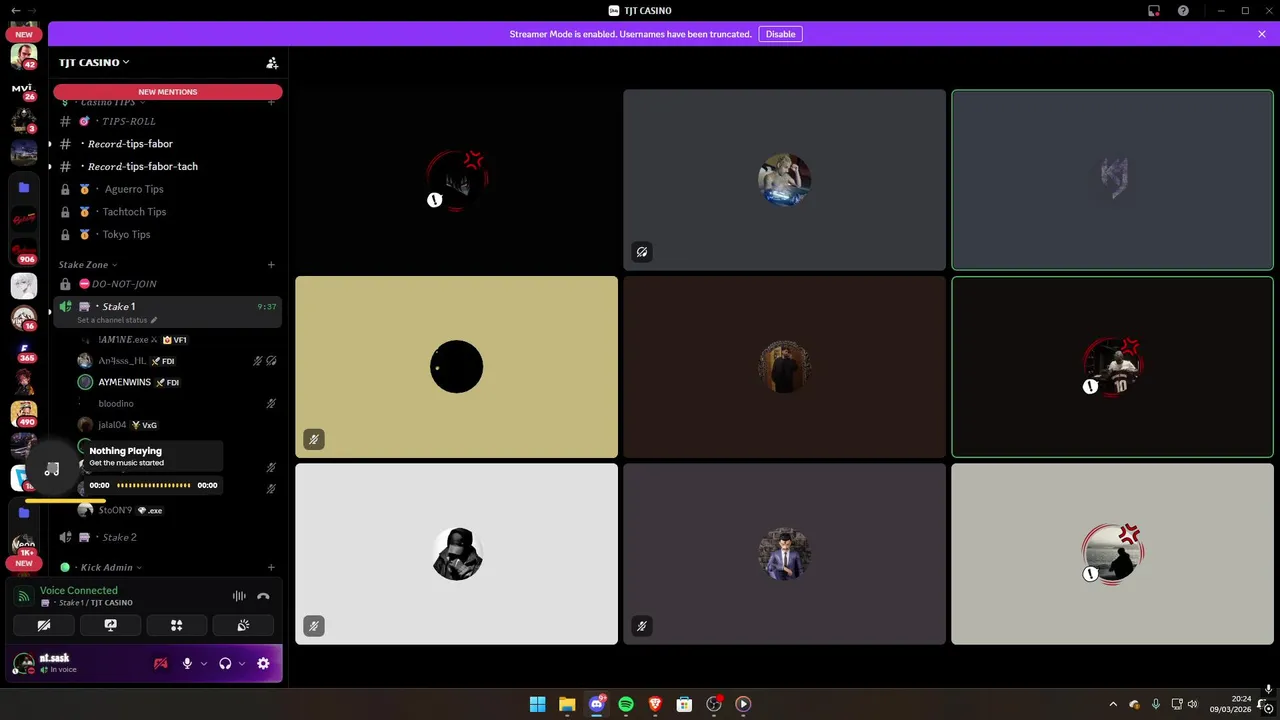The width and height of the screenshot is (1280, 720).
Task: Click the music note overlay button
Action: (x=52, y=469)
